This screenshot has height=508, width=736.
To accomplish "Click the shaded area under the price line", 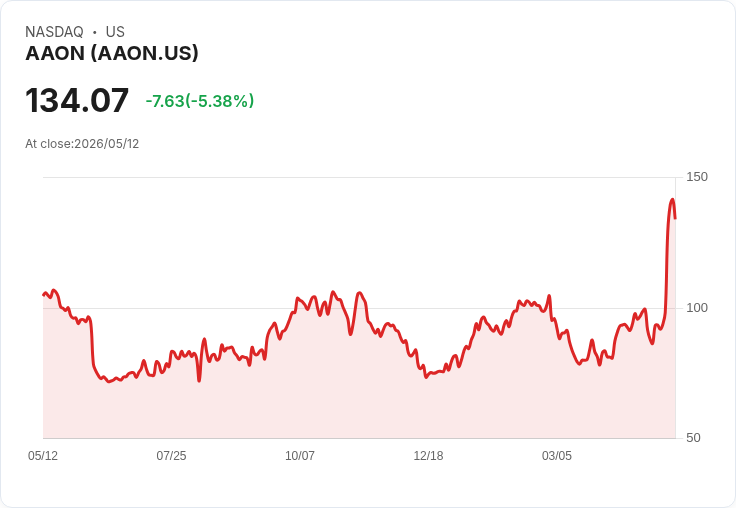I will 359,404.
